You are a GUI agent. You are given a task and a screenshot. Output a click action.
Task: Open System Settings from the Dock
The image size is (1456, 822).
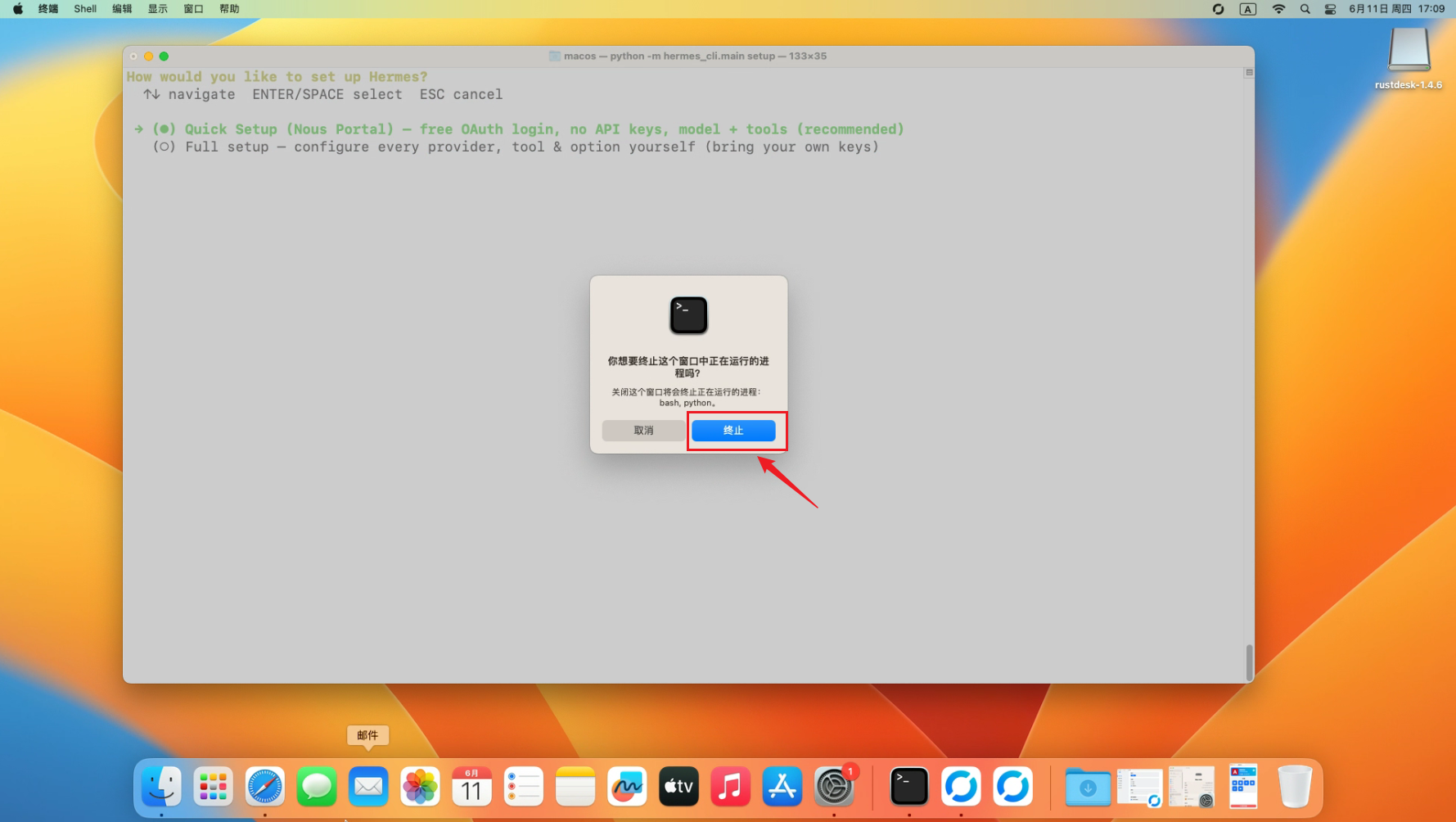point(834,787)
